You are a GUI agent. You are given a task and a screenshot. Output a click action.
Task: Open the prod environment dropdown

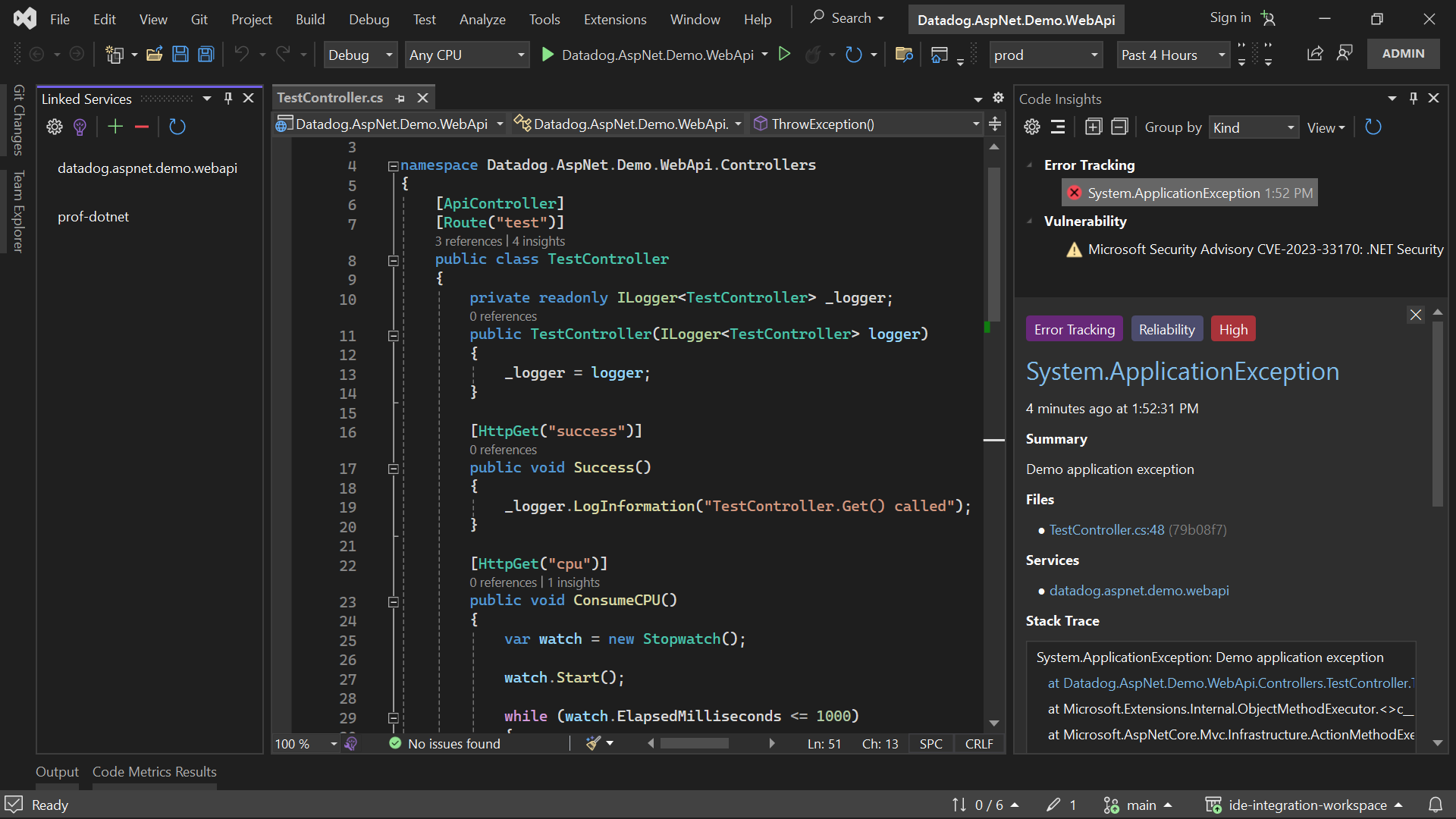point(1046,55)
